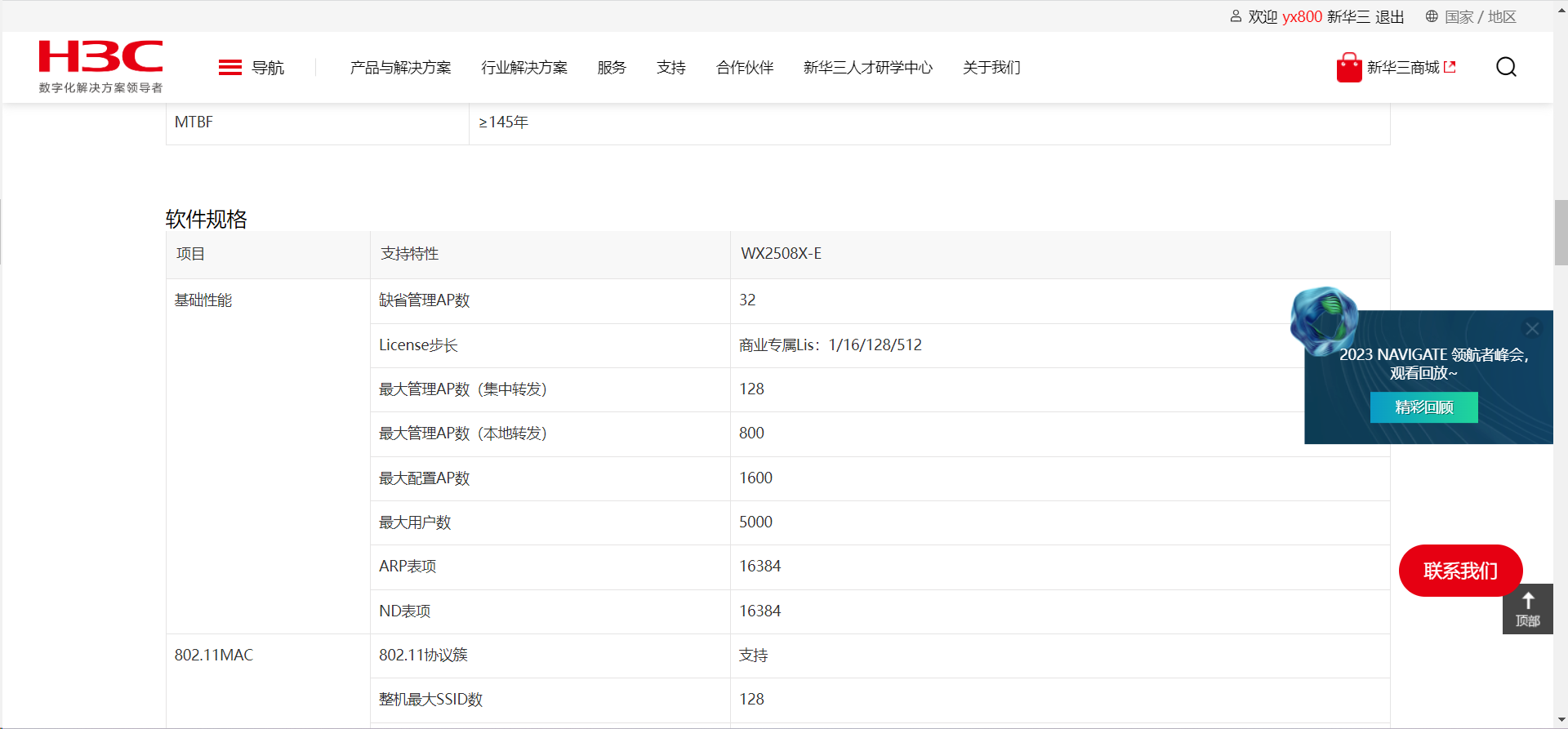This screenshot has height=729, width=1568.
Task: Click the 802.11协议簇 label
Action: pyautogui.click(x=424, y=656)
